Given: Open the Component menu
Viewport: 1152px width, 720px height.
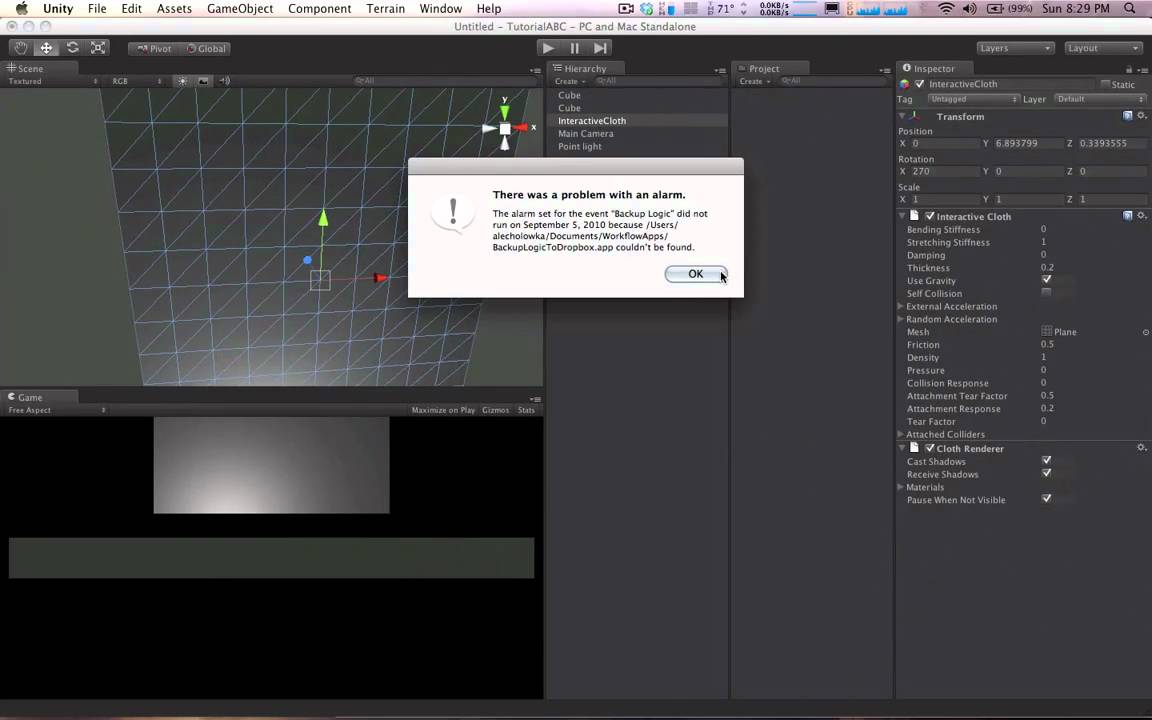Looking at the screenshot, I should coord(320,9).
